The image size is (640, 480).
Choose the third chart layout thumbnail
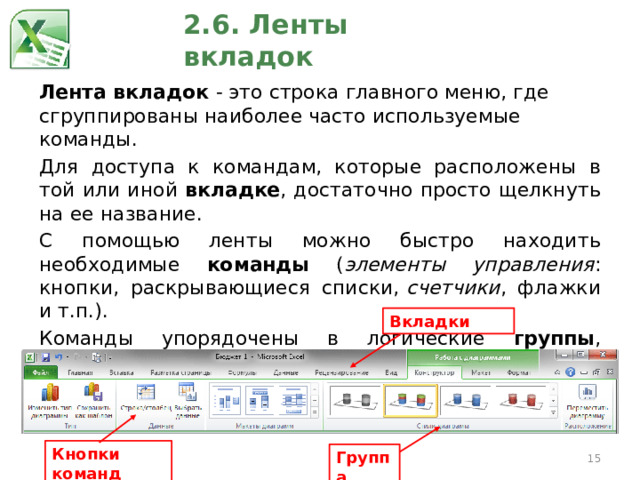(293, 400)
